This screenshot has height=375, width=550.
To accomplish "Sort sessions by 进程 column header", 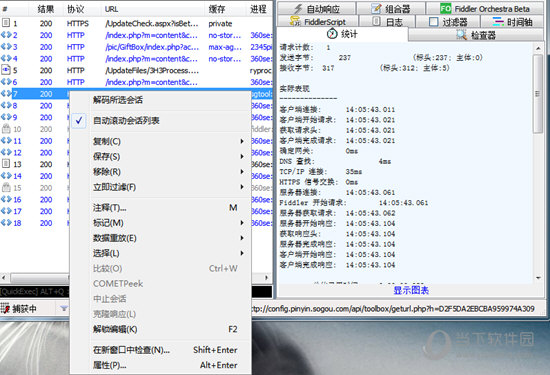I will 259,9.
